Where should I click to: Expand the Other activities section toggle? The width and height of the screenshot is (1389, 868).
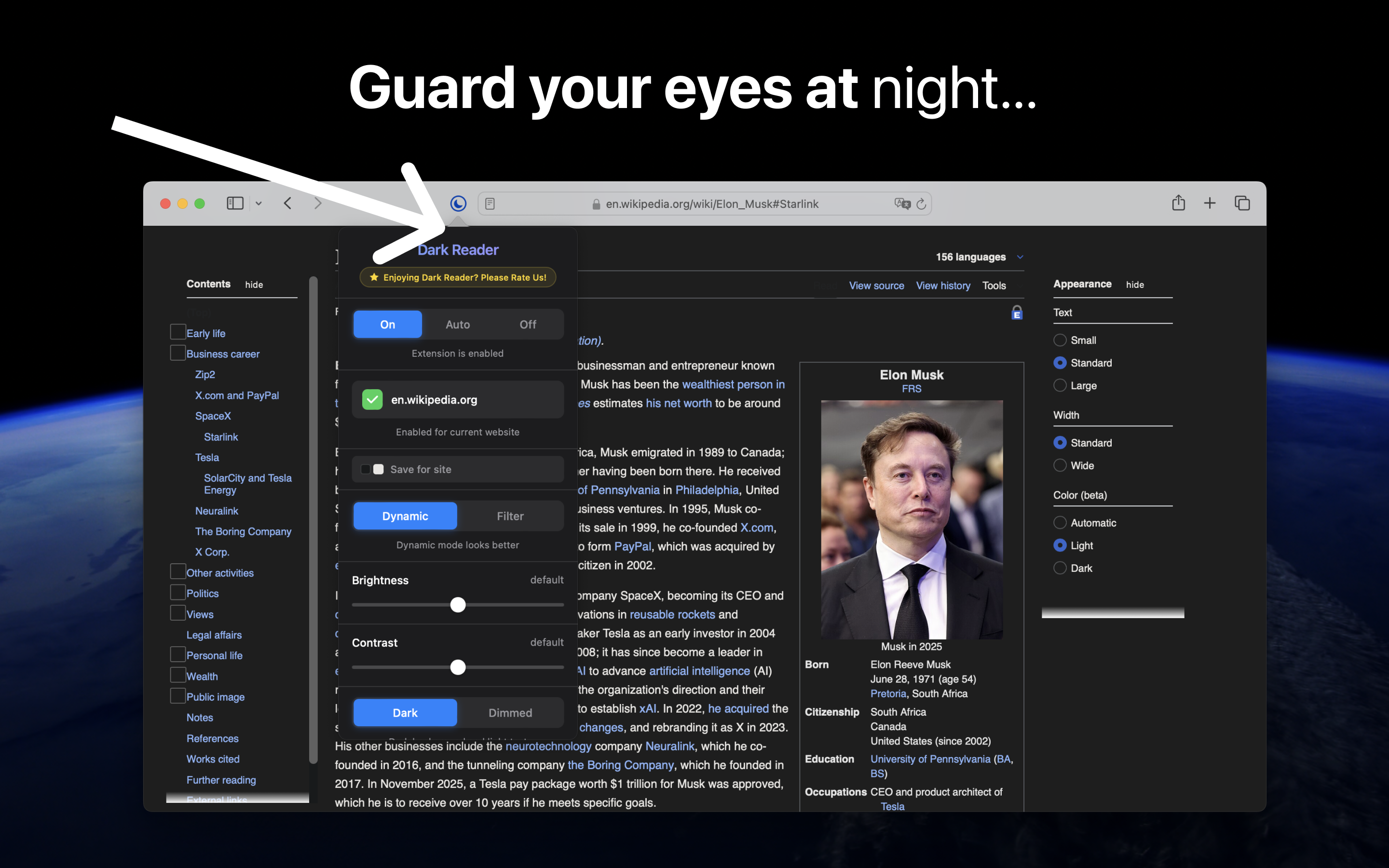coord(178,571)
